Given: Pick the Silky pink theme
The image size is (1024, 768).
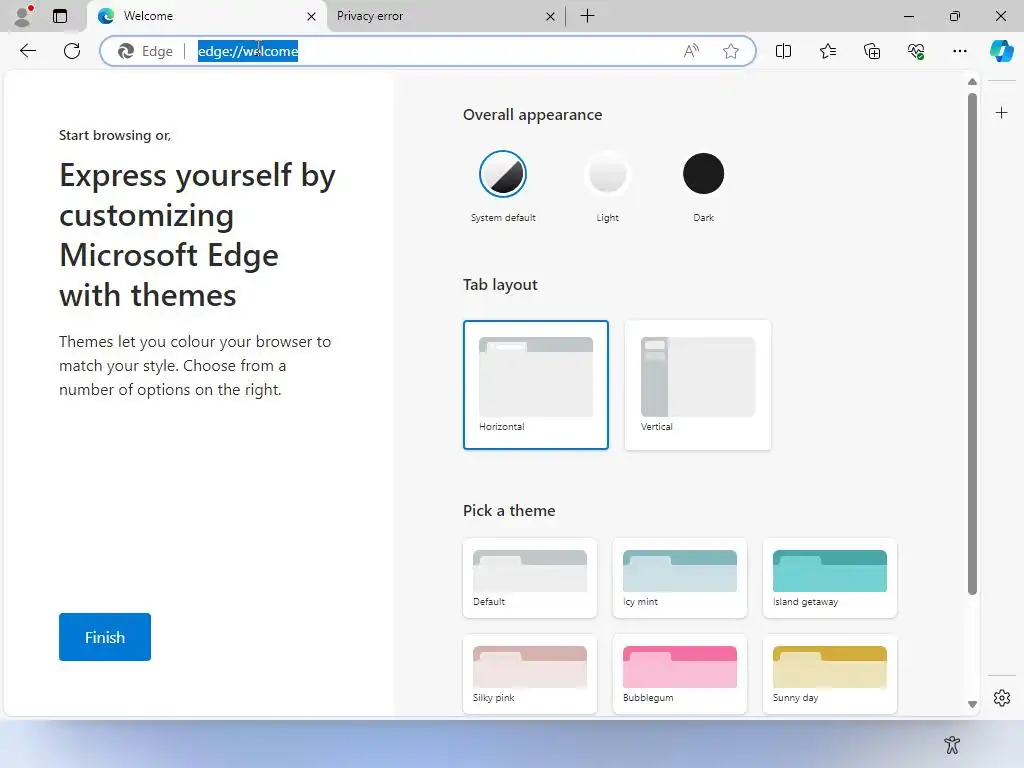Looking at the screenshot, I should 530,673.
